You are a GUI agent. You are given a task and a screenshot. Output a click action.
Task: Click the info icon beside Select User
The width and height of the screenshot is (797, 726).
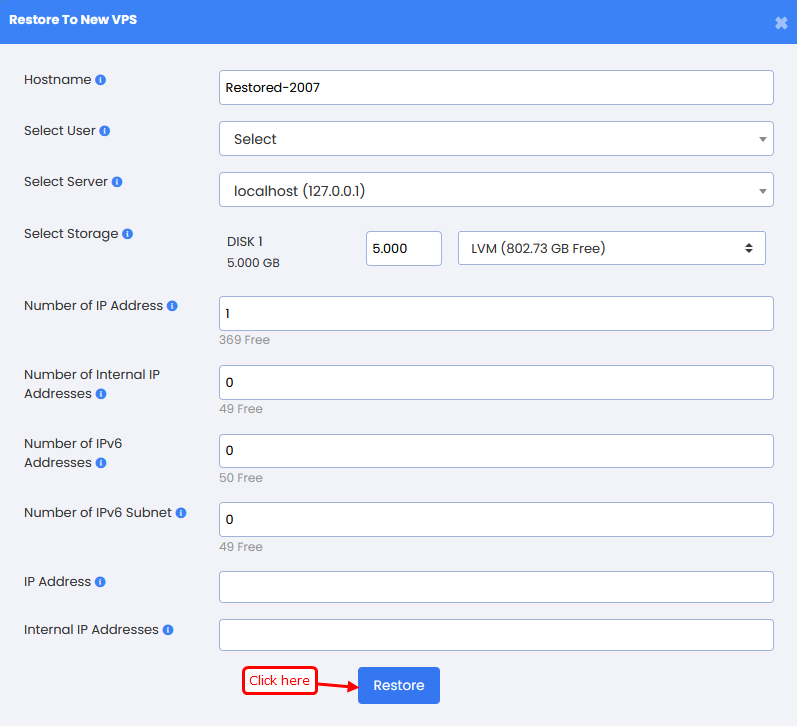point(105,131)
